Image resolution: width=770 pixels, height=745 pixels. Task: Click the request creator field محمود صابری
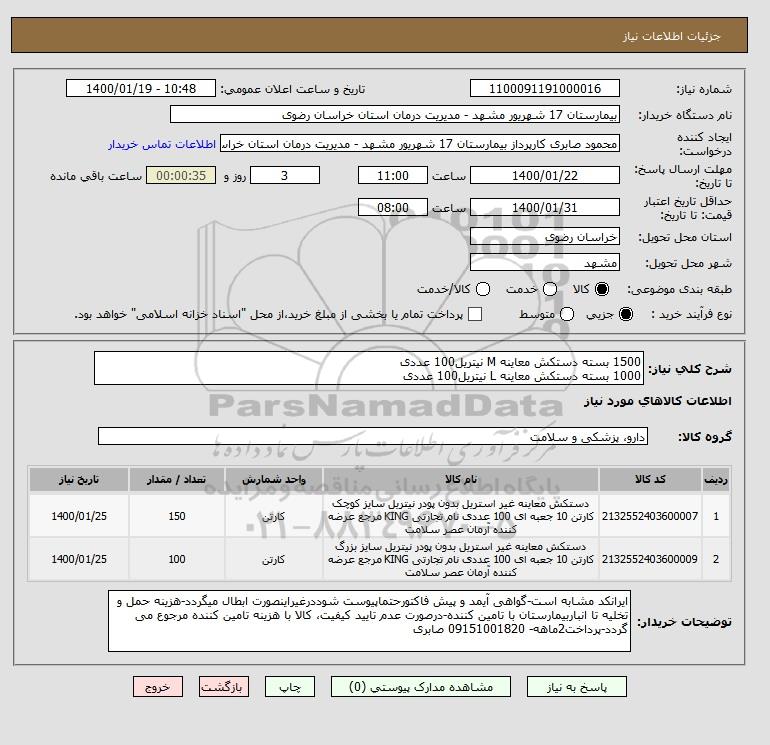pos(420,144)
